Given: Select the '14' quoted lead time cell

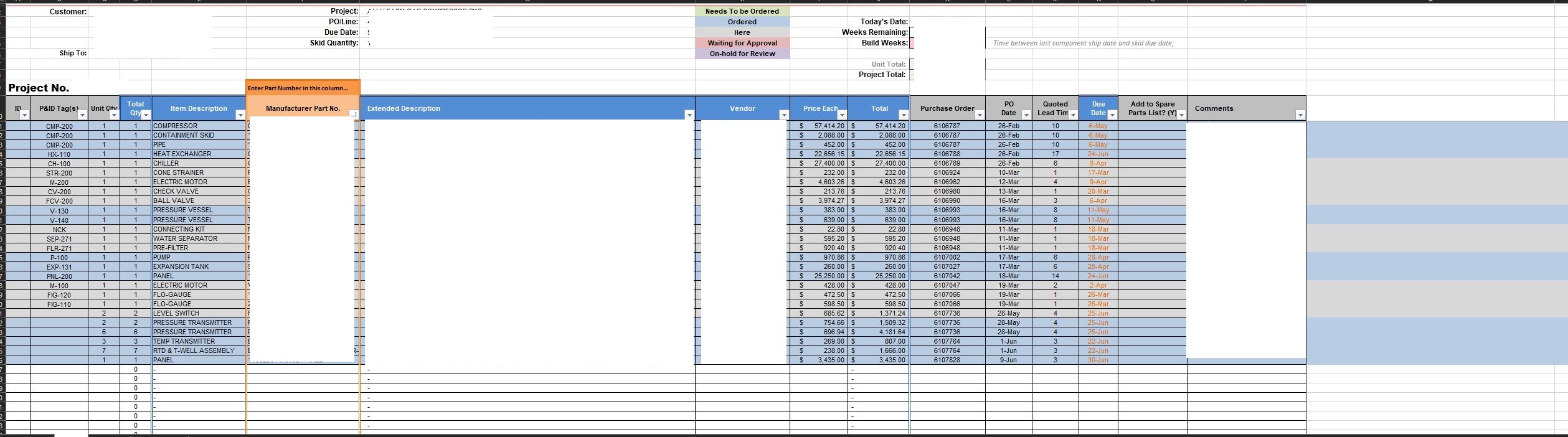Looking at the screenshot, I should 1056,276.
